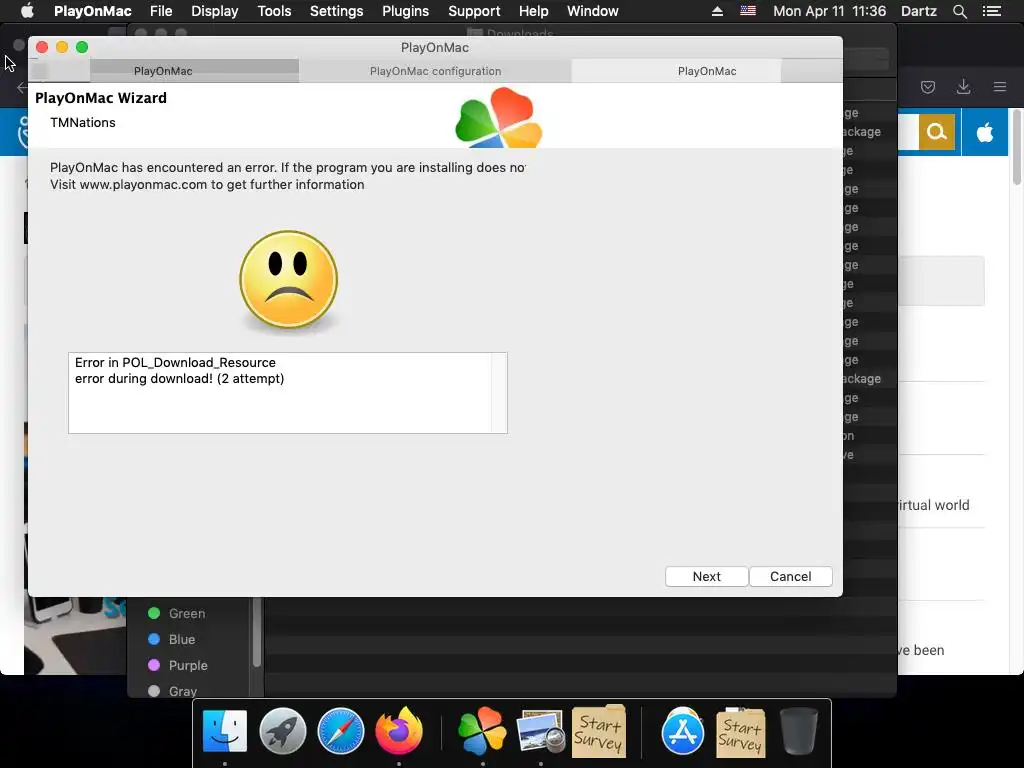Open PlayOnMac clover icon in Dock

tap(482, 731)
